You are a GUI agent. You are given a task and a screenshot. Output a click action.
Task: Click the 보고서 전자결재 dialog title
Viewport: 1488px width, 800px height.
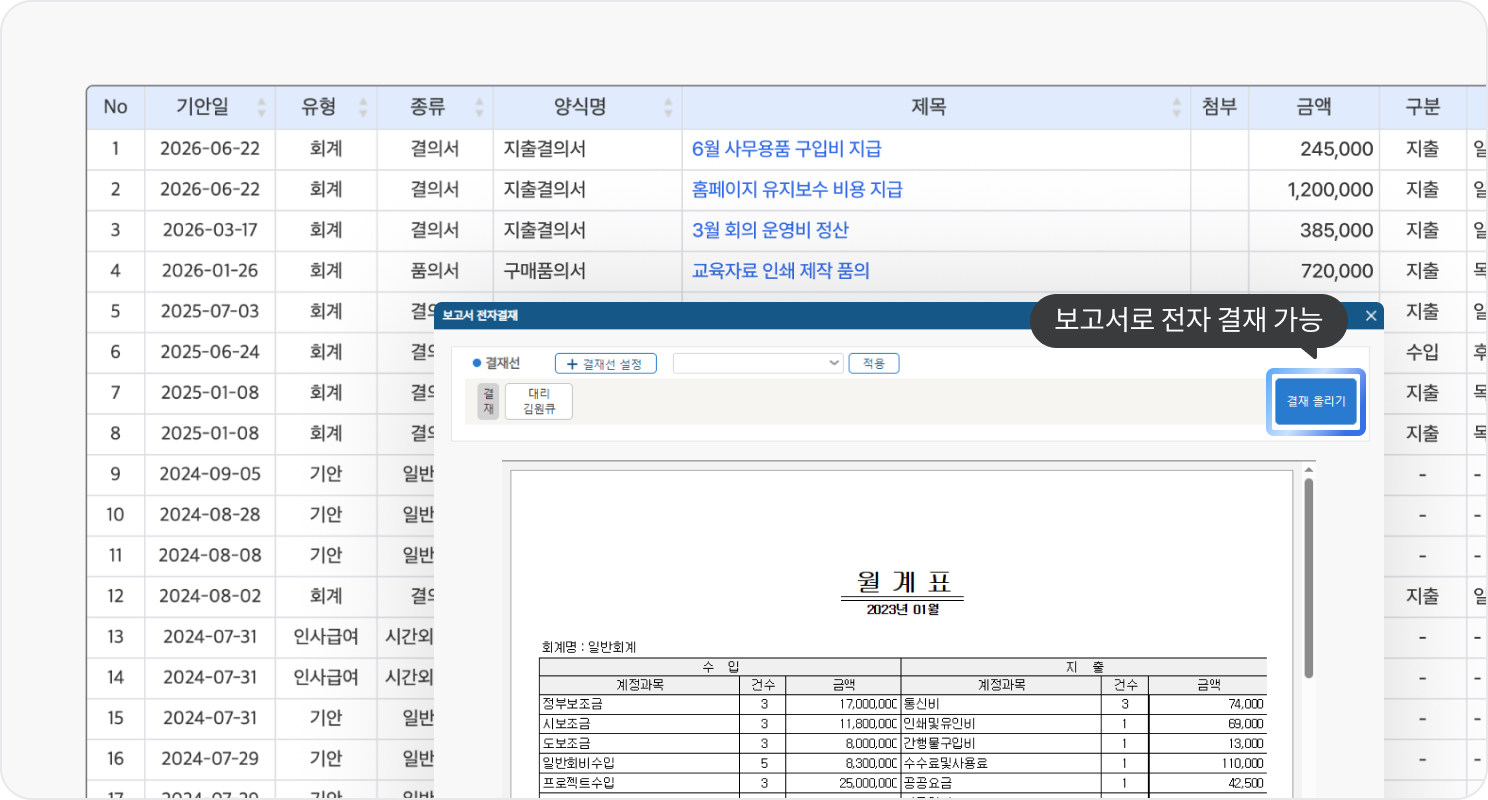480,316
